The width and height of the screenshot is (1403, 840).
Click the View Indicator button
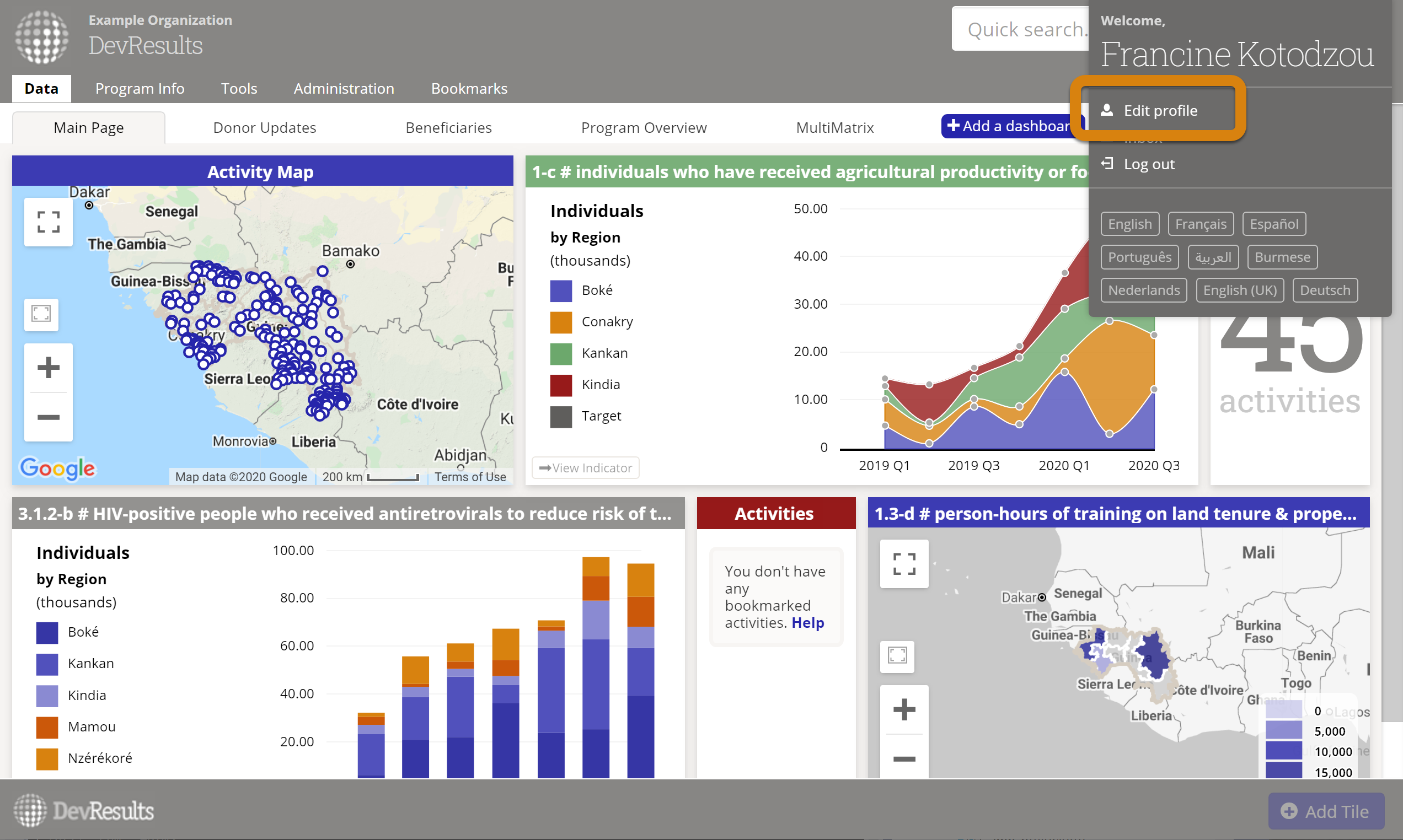tap(586, 468)
